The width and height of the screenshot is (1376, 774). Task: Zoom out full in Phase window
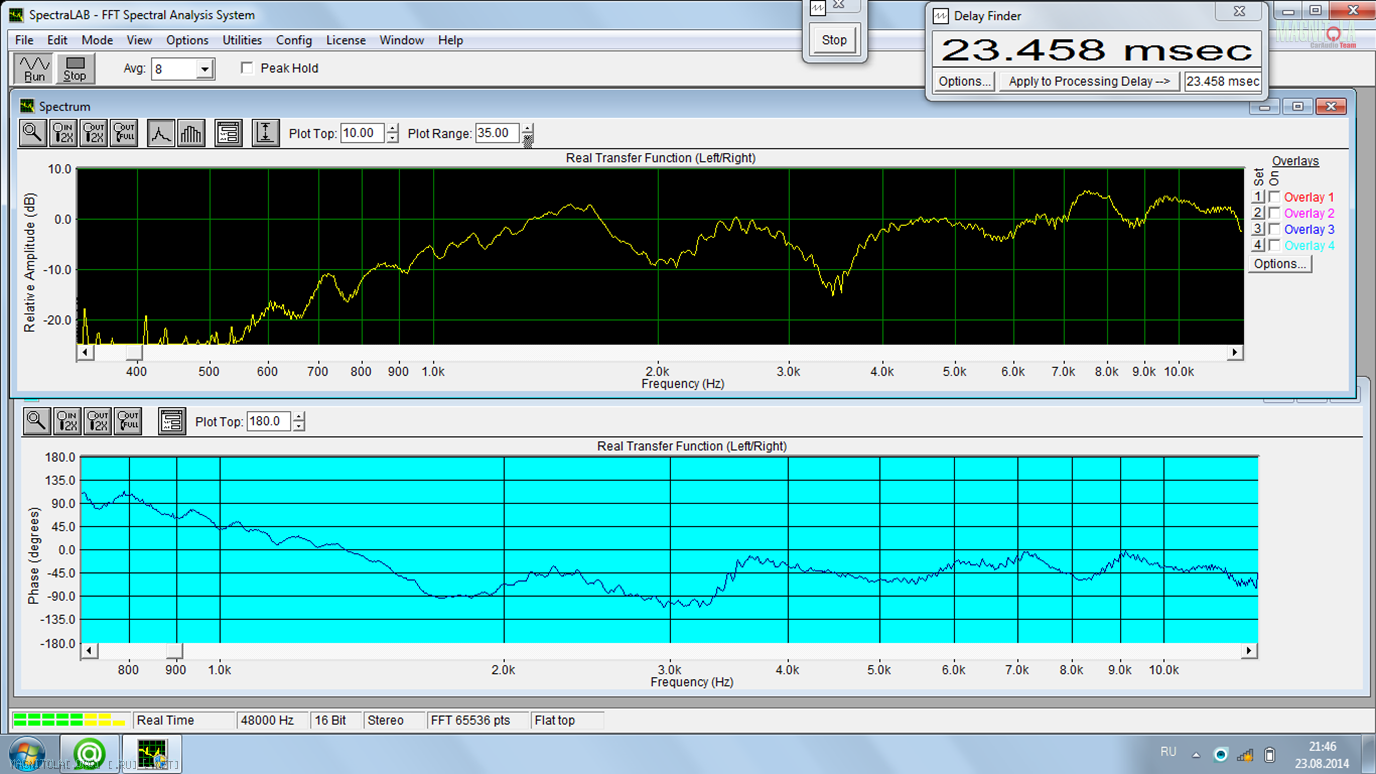[128, 421]
